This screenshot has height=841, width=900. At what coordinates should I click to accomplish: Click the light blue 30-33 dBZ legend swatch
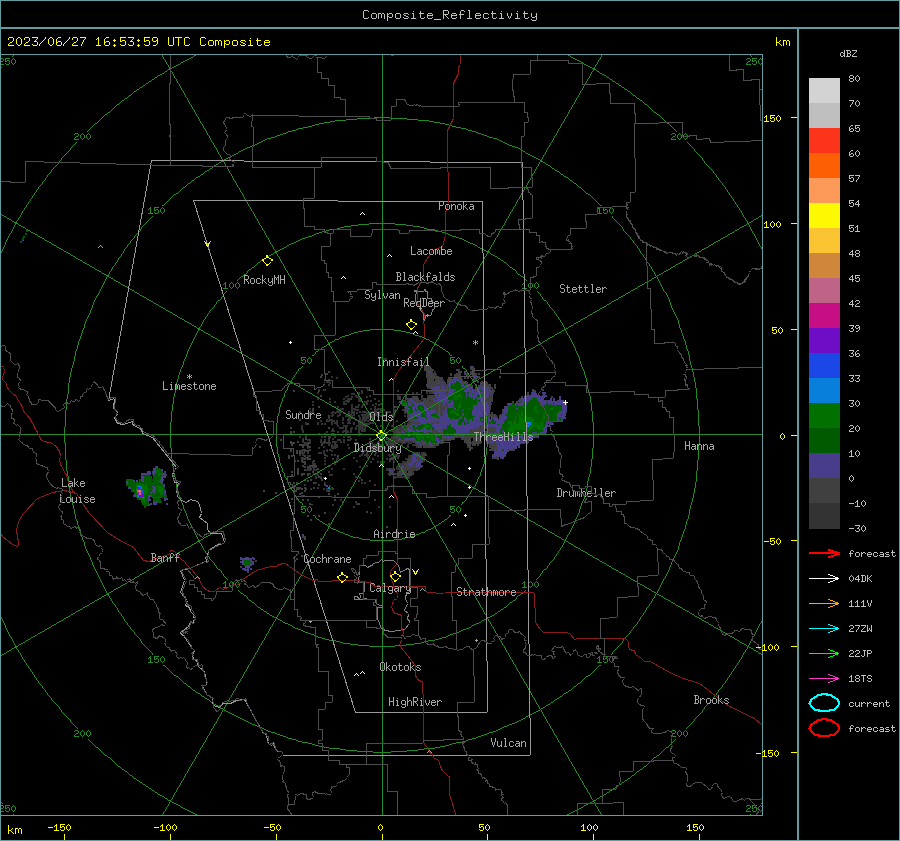[x=824, y=391]
